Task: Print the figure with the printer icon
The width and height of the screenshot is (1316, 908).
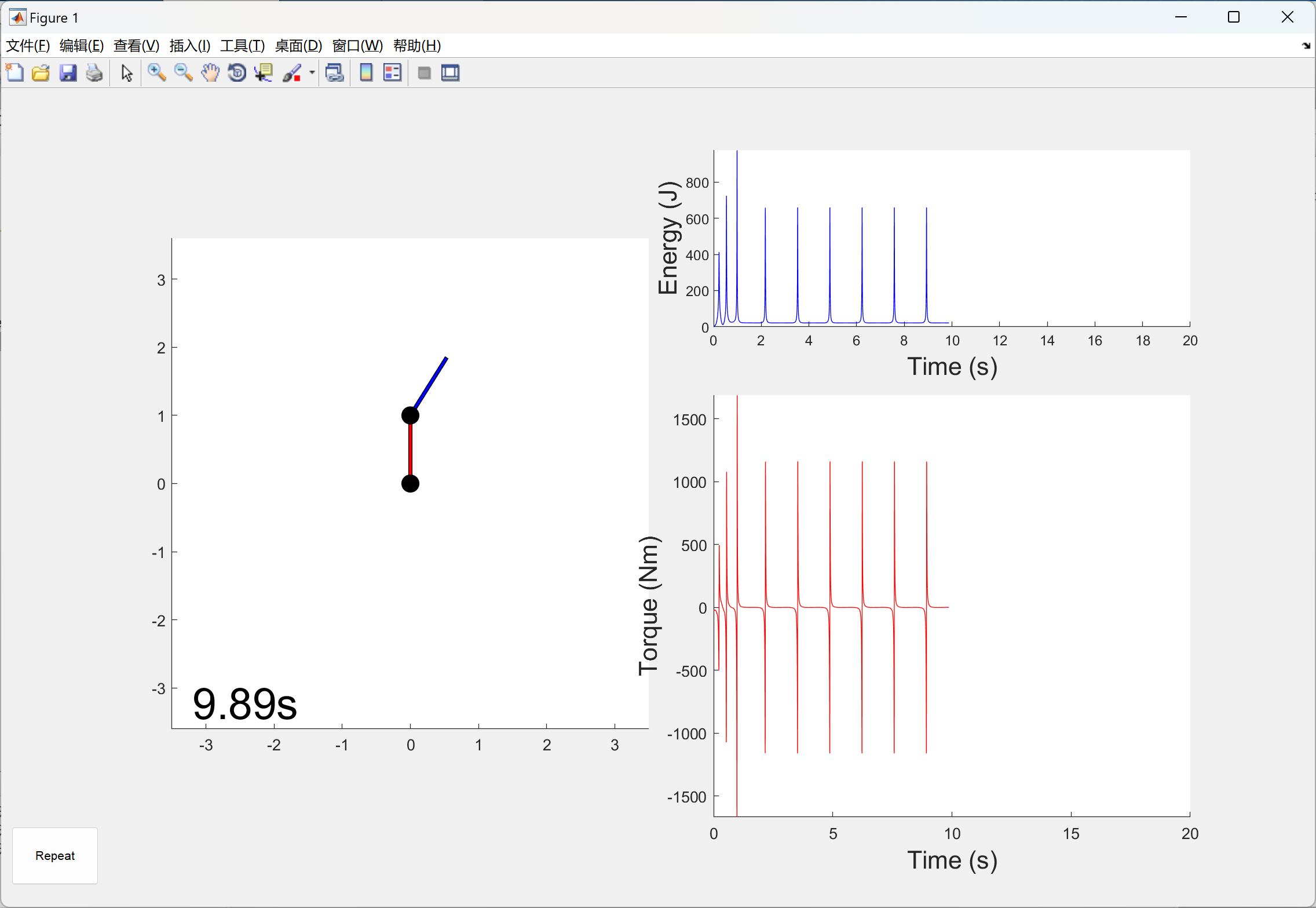Action: [x=94, y=73]
